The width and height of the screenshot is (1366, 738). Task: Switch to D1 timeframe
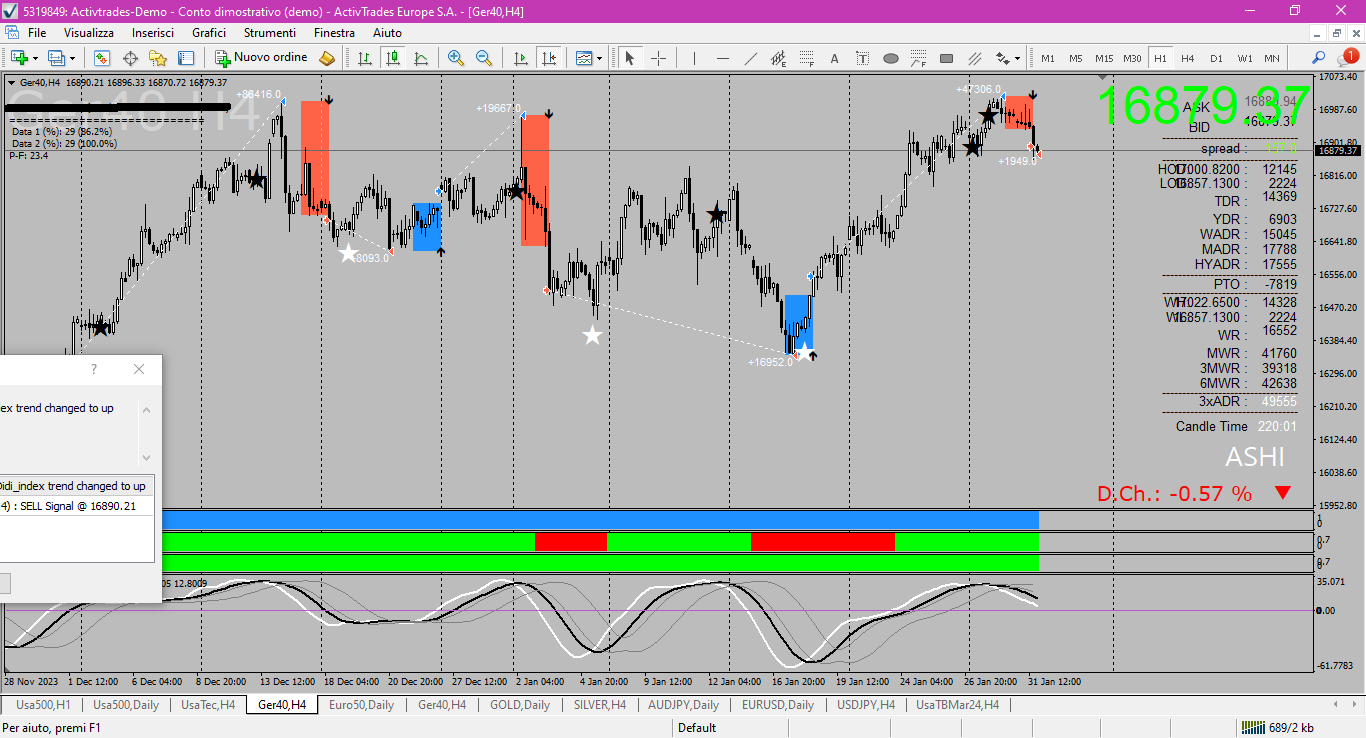click(x=1216, y=58)
